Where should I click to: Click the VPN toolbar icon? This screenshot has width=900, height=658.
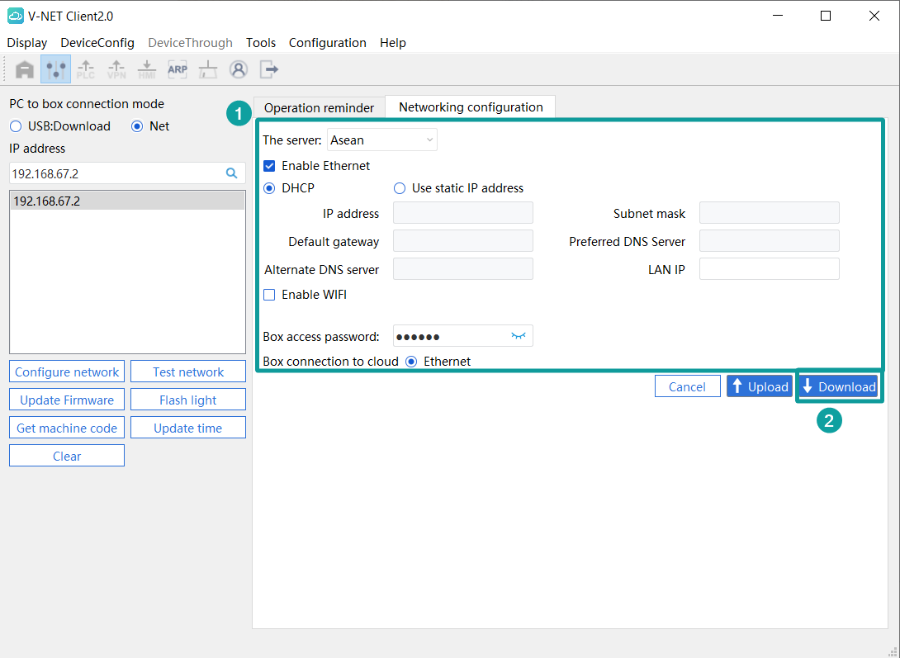pyautogui.click(x=117, y=69)
